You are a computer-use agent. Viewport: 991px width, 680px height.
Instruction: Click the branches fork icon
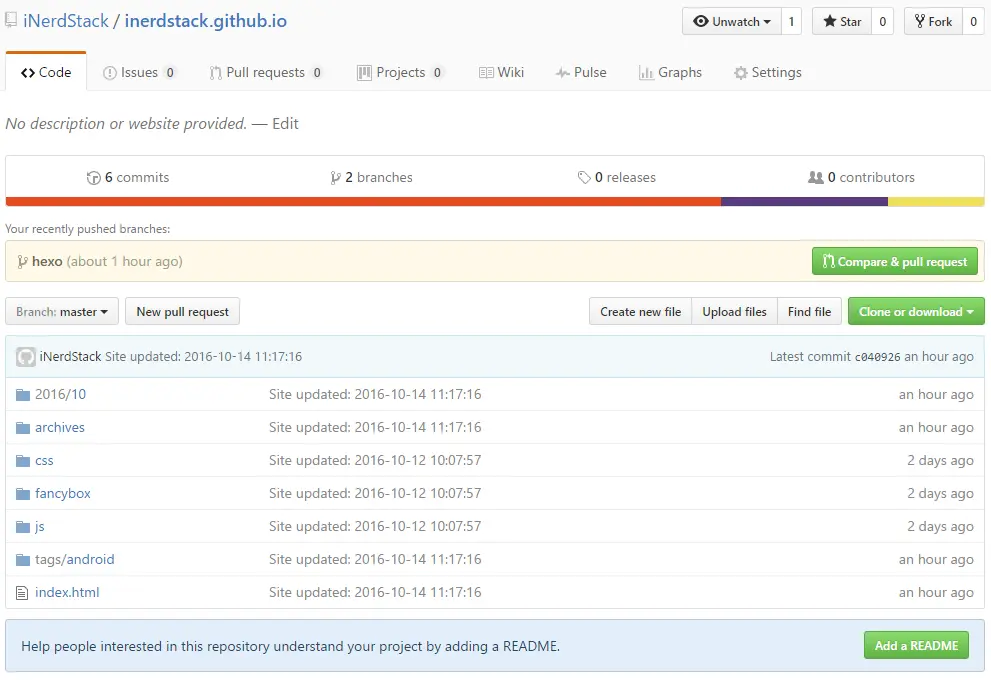click(335, 178)
